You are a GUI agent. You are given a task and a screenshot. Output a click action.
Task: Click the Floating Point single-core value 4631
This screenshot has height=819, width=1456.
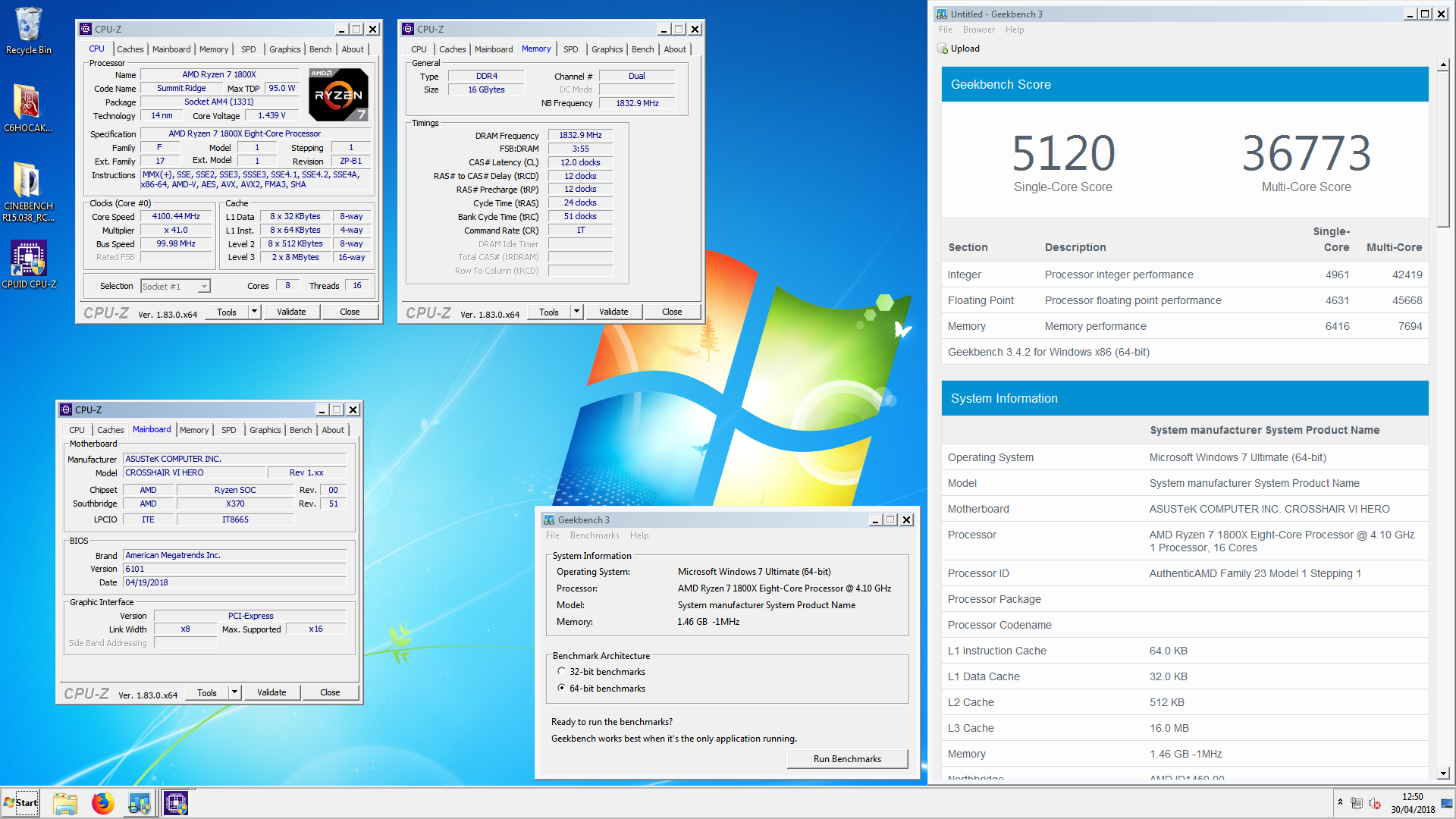1337,300
